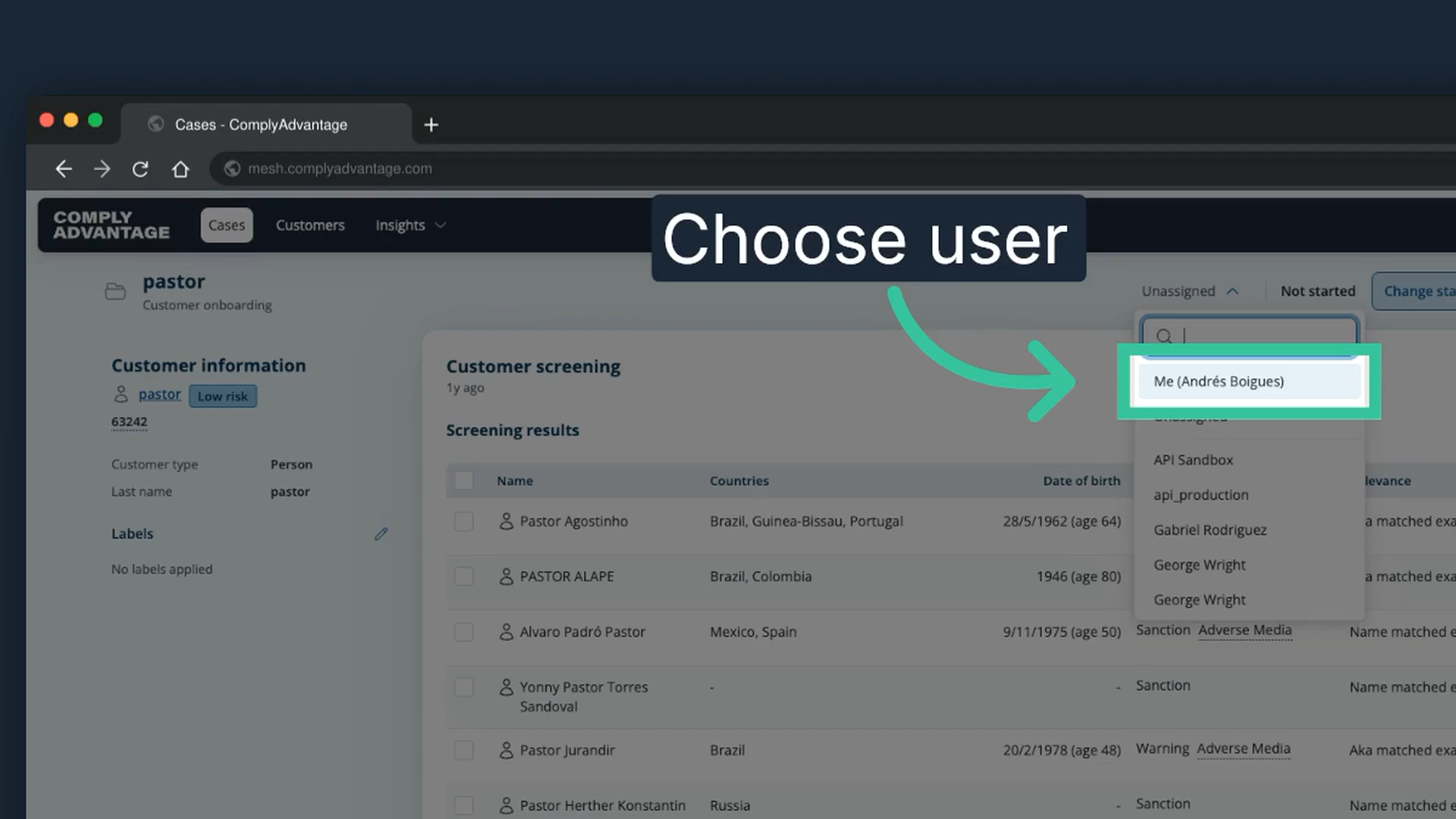Edit labels with the pencil icon

coord(381,534)
